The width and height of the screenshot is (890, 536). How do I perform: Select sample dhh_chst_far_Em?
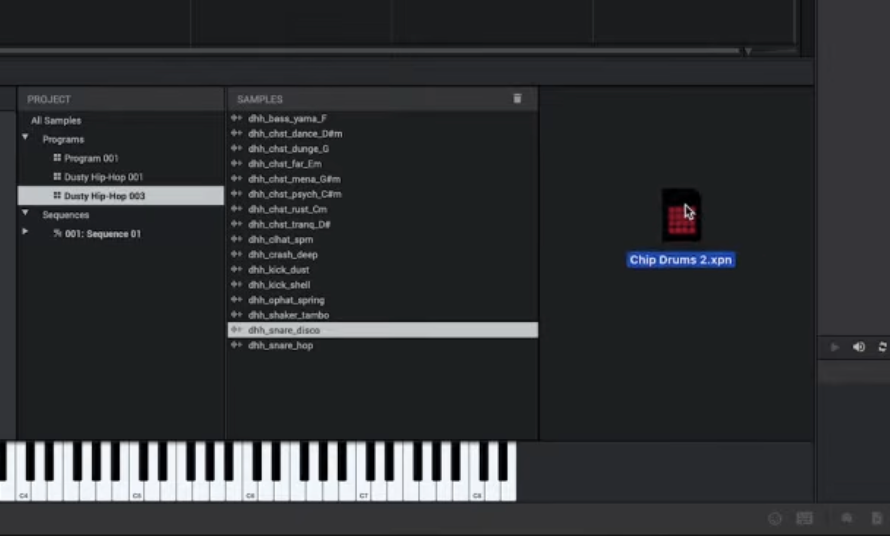point(285,164)
